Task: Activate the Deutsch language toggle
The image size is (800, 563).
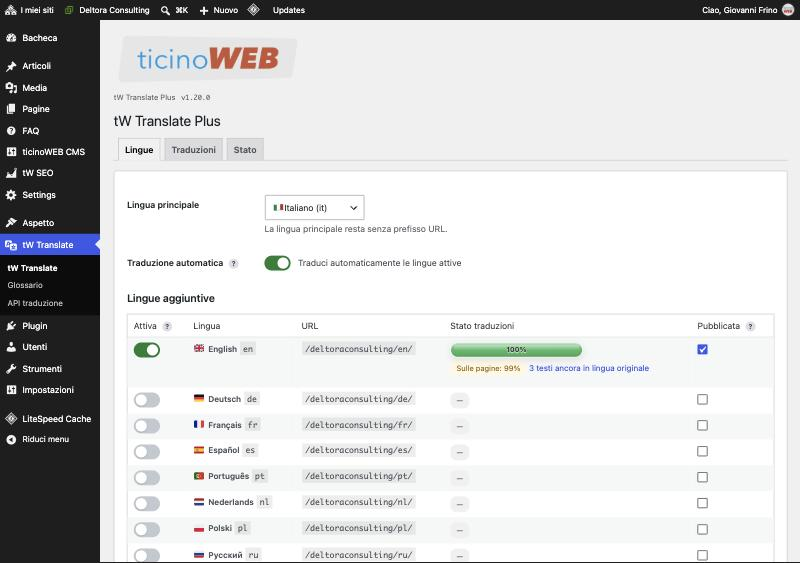Action: [x=147, y=400]
